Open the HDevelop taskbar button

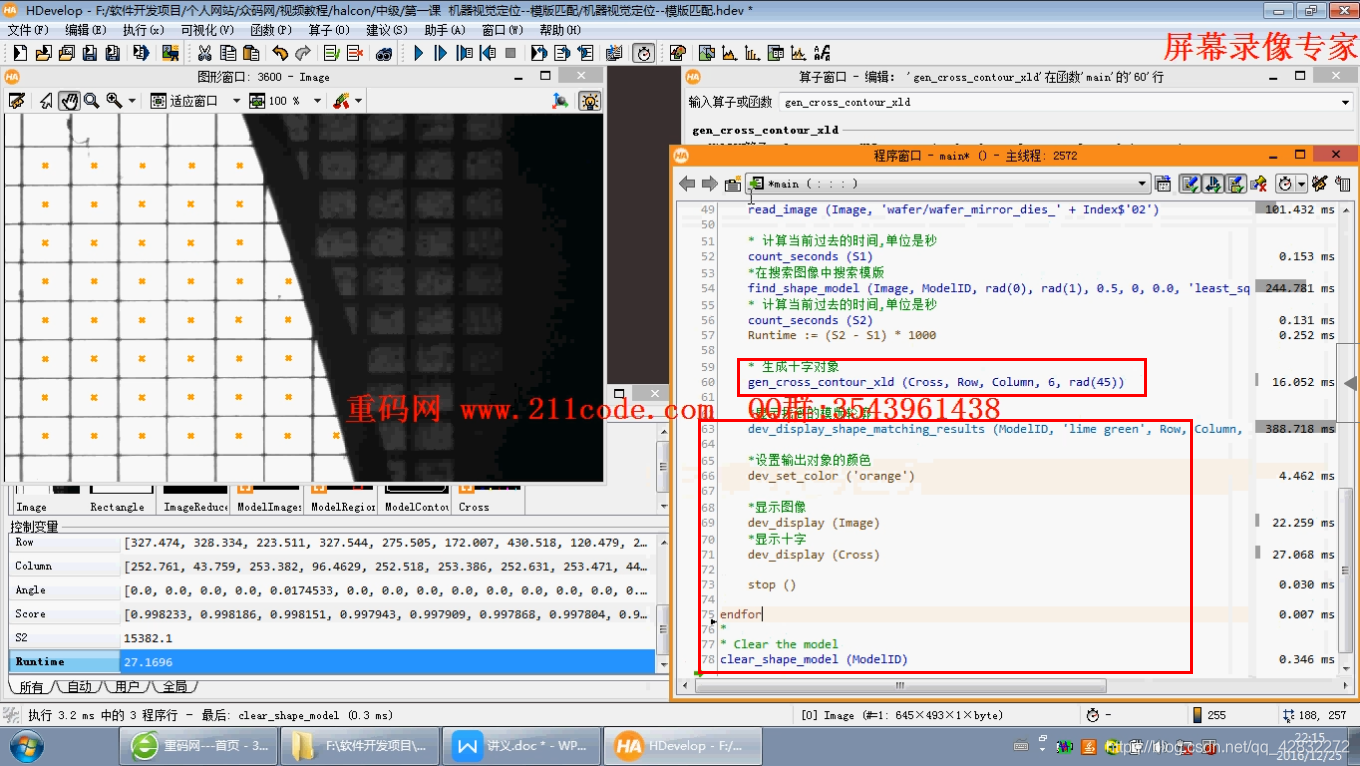point(685,746)
